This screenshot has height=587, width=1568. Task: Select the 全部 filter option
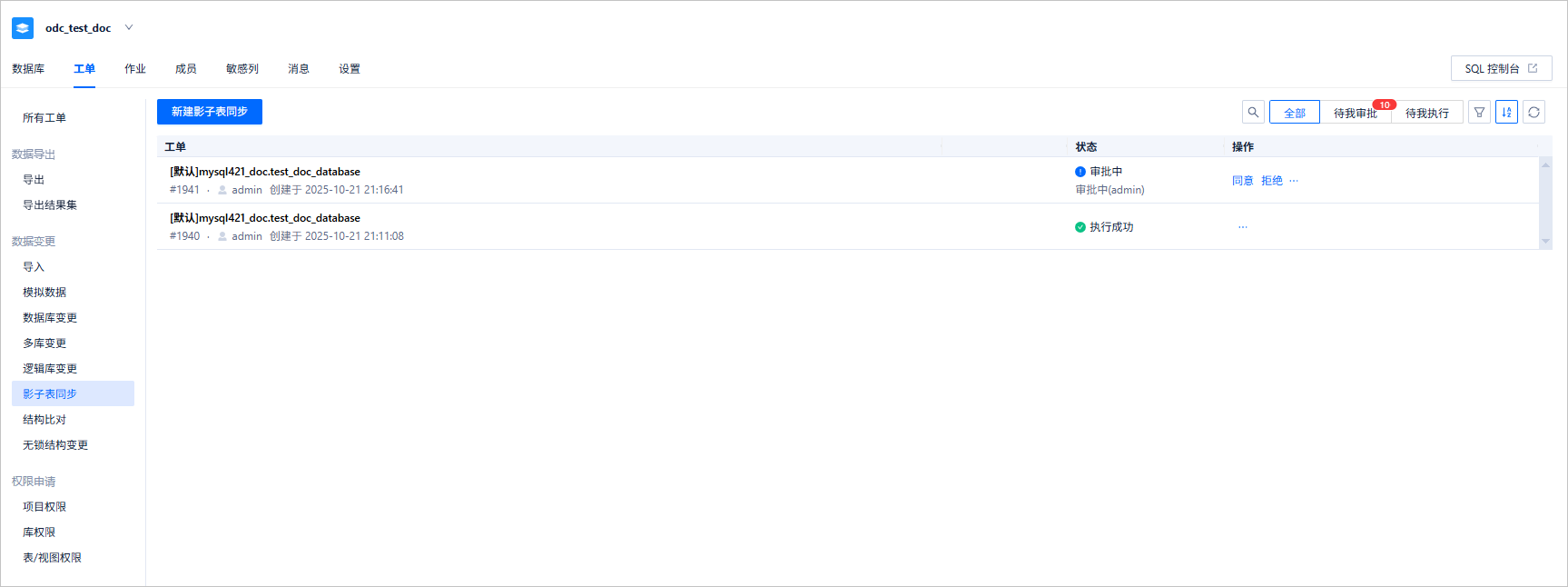(1295, 113)
